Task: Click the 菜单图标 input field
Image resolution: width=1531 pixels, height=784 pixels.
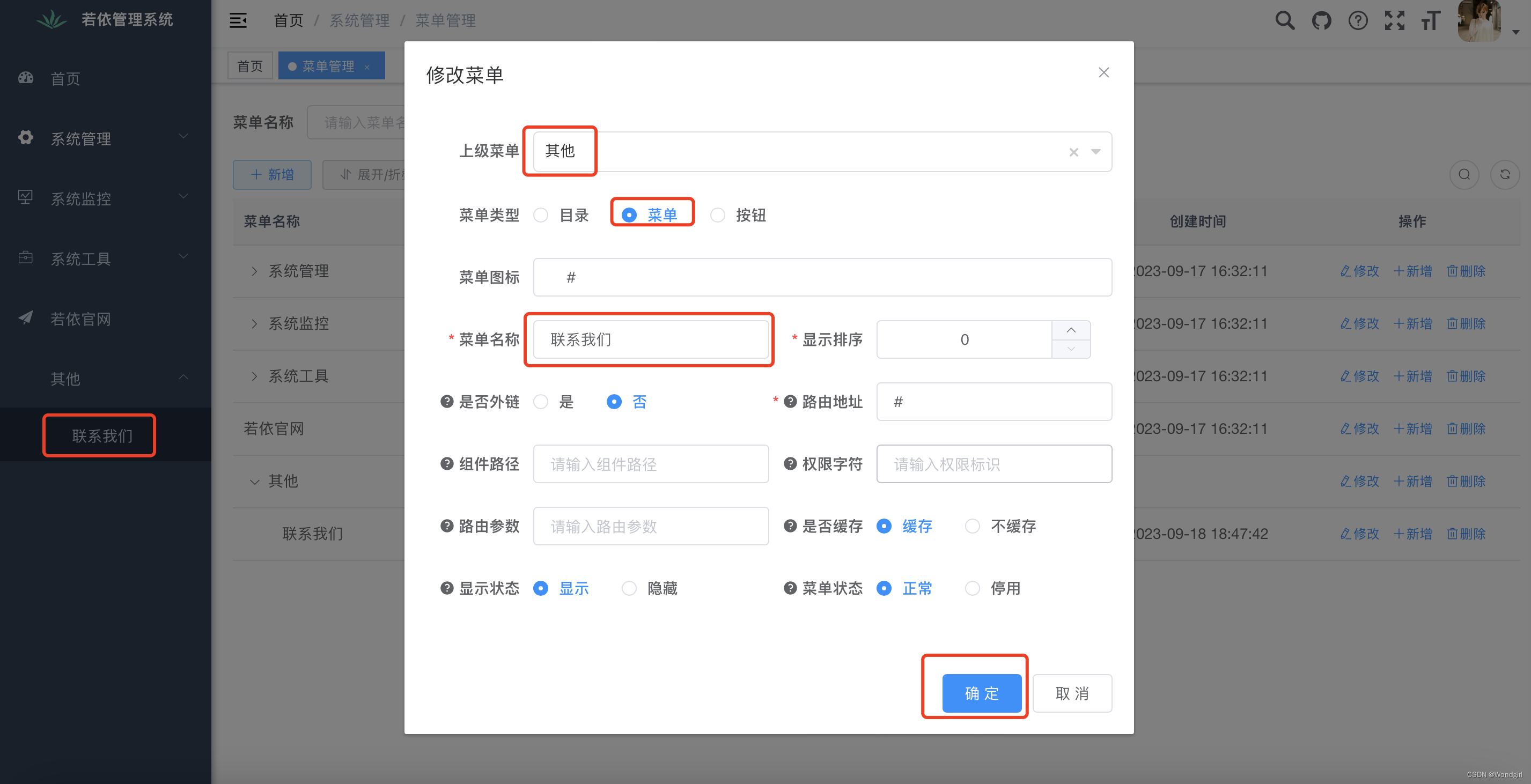Action: (x=822, y=277)
